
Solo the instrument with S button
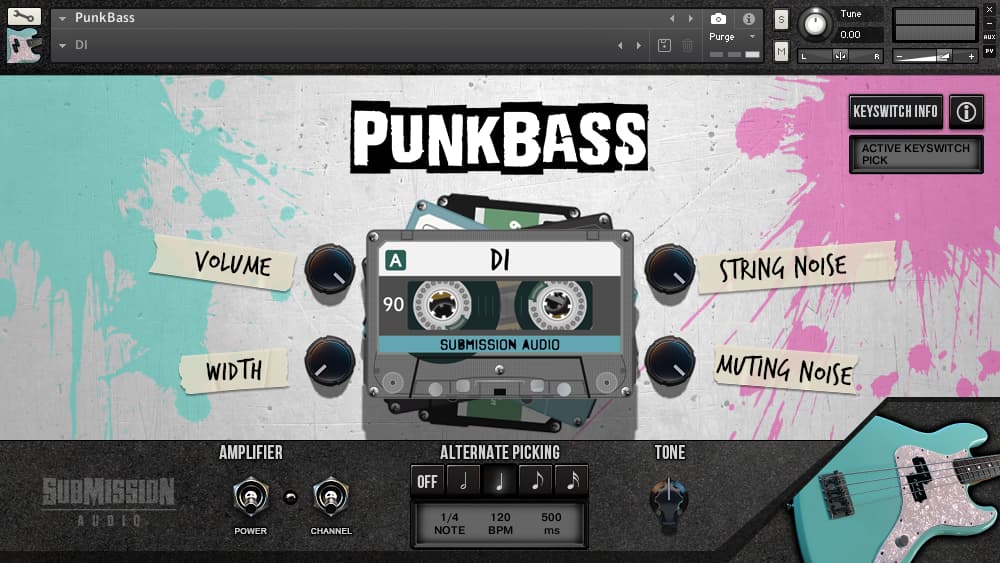click(x=781, y=19)
